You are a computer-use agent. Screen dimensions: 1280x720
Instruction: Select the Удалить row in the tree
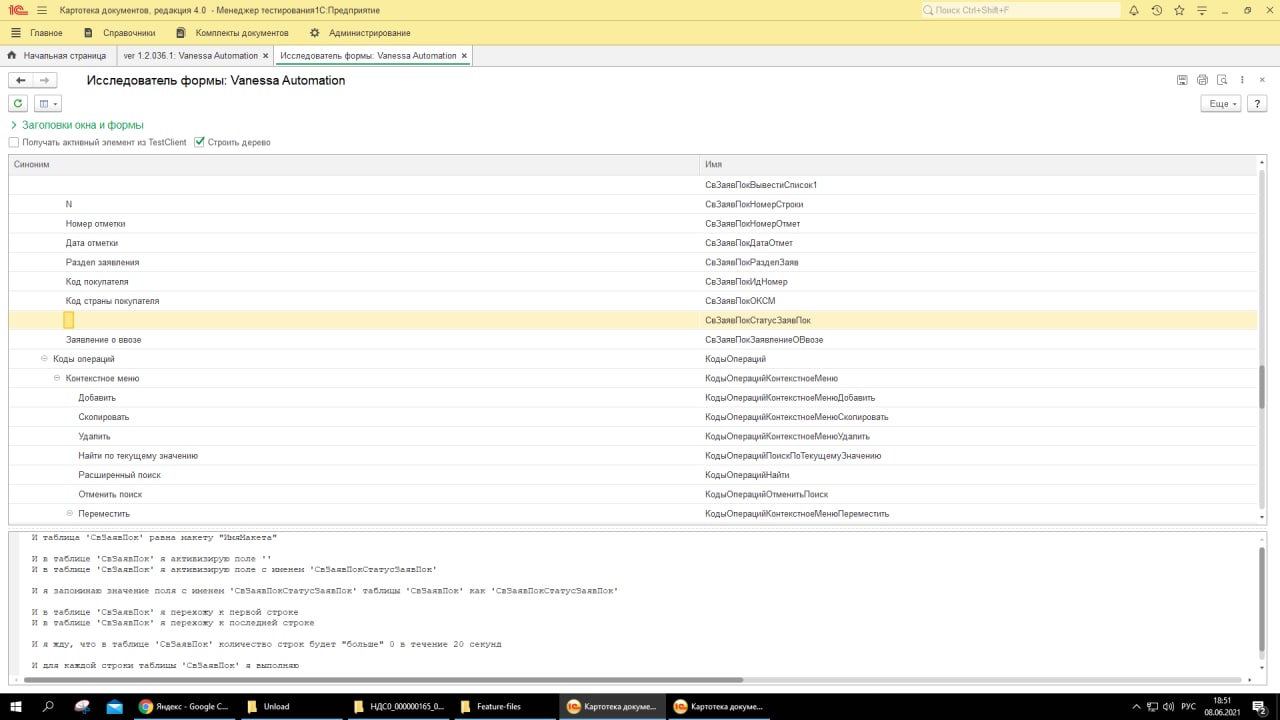tap(633, 436)
